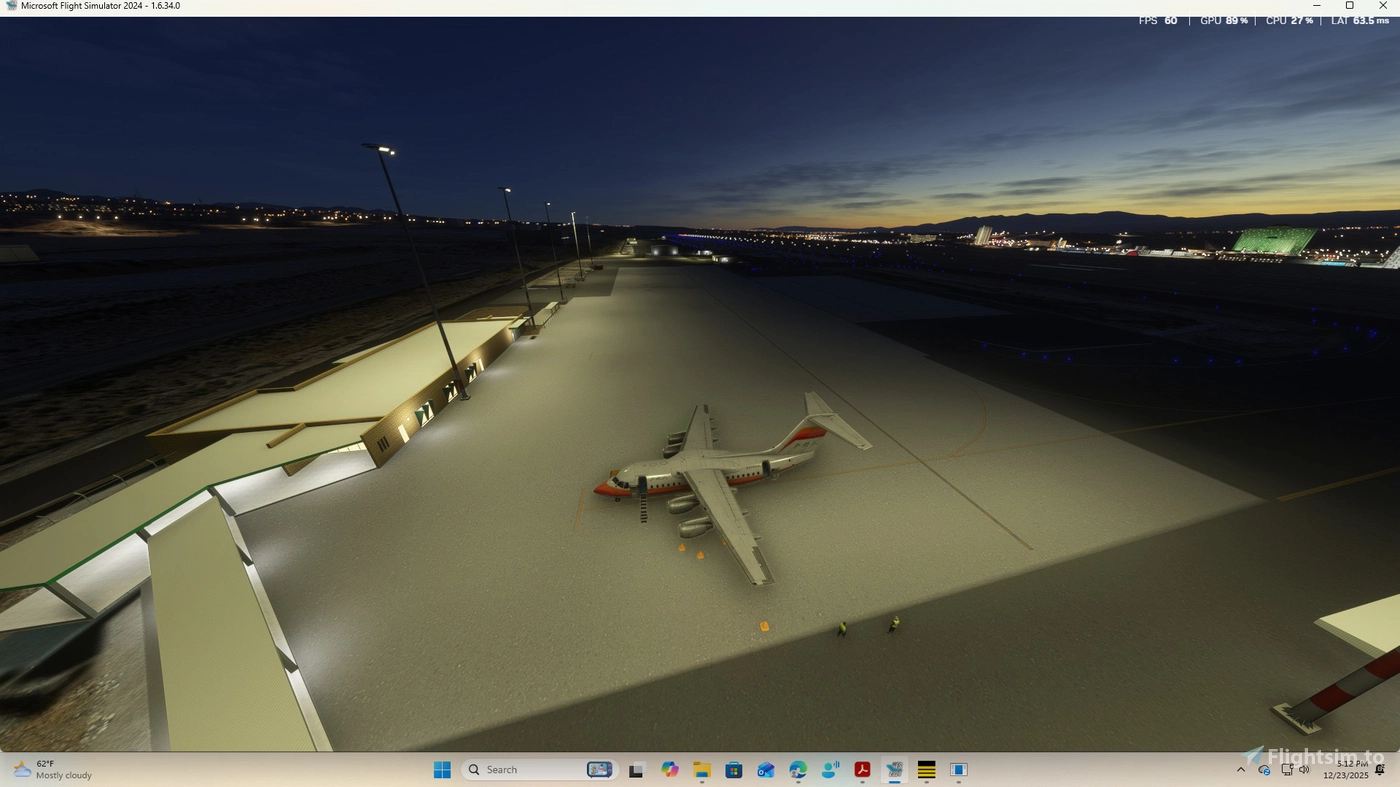Select the running Flight Simulator taskbar icon
The height and width of the screenshot is (787, 1400).
[x=894, y=769]
